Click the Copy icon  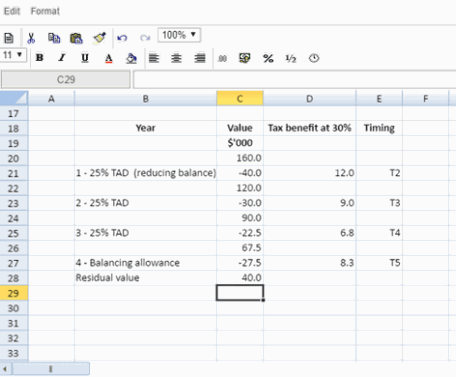tap(54, 38)
